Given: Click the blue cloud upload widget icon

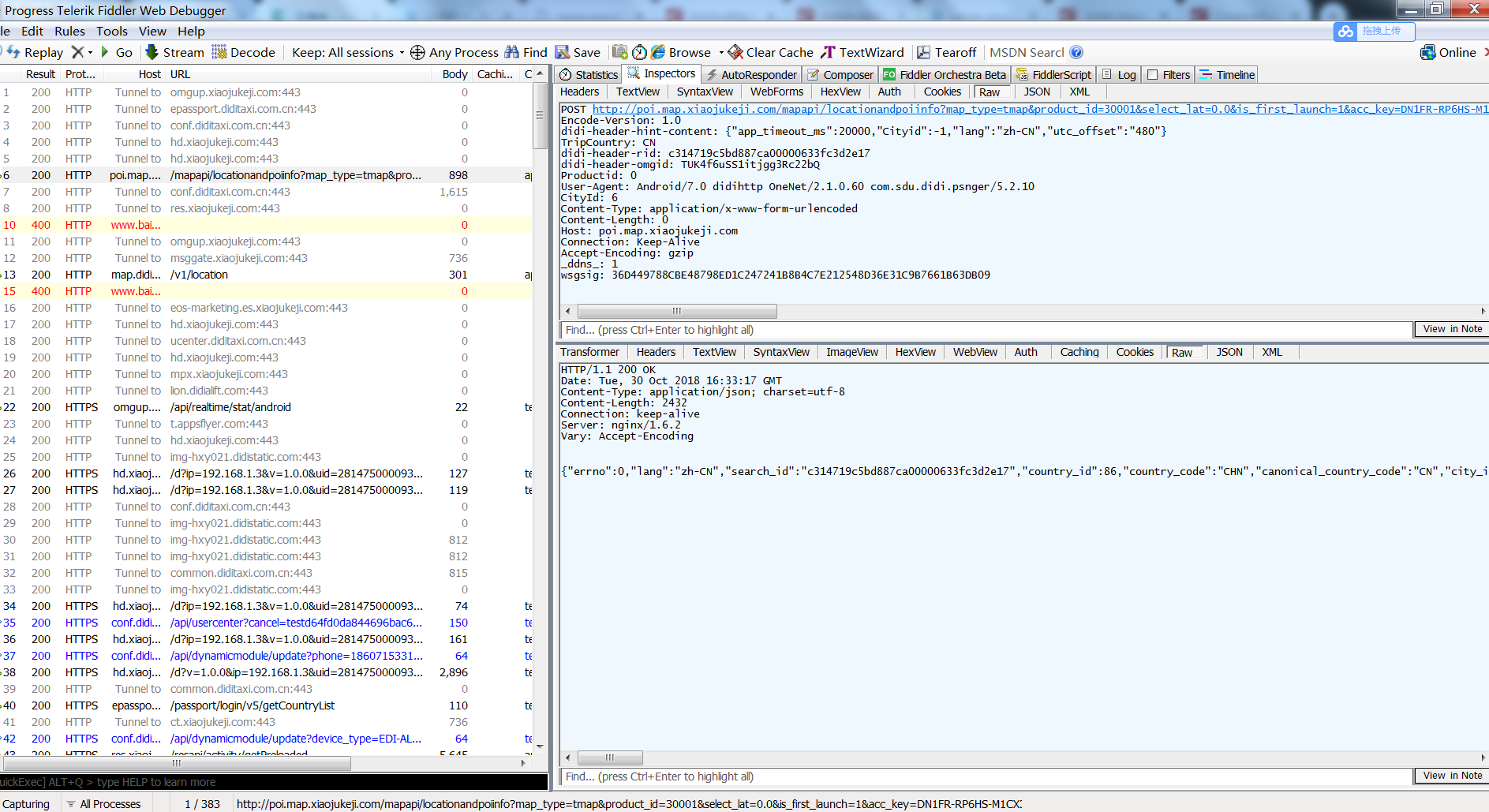Looking at the screenshot, I should tap(1345, 31).
